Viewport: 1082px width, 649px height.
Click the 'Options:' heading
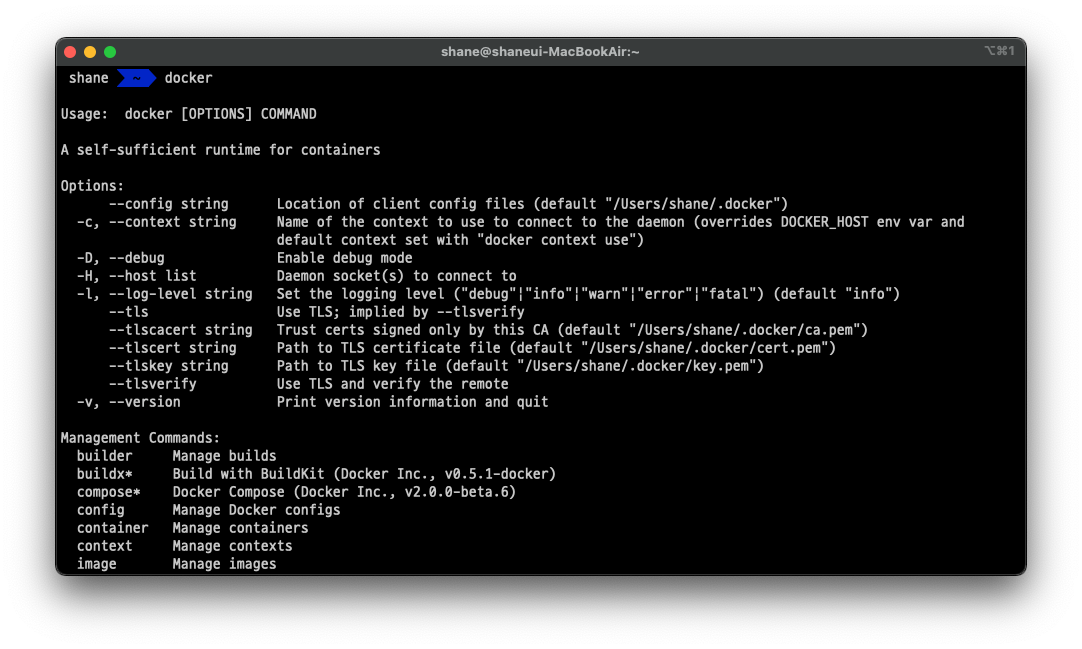92,186
